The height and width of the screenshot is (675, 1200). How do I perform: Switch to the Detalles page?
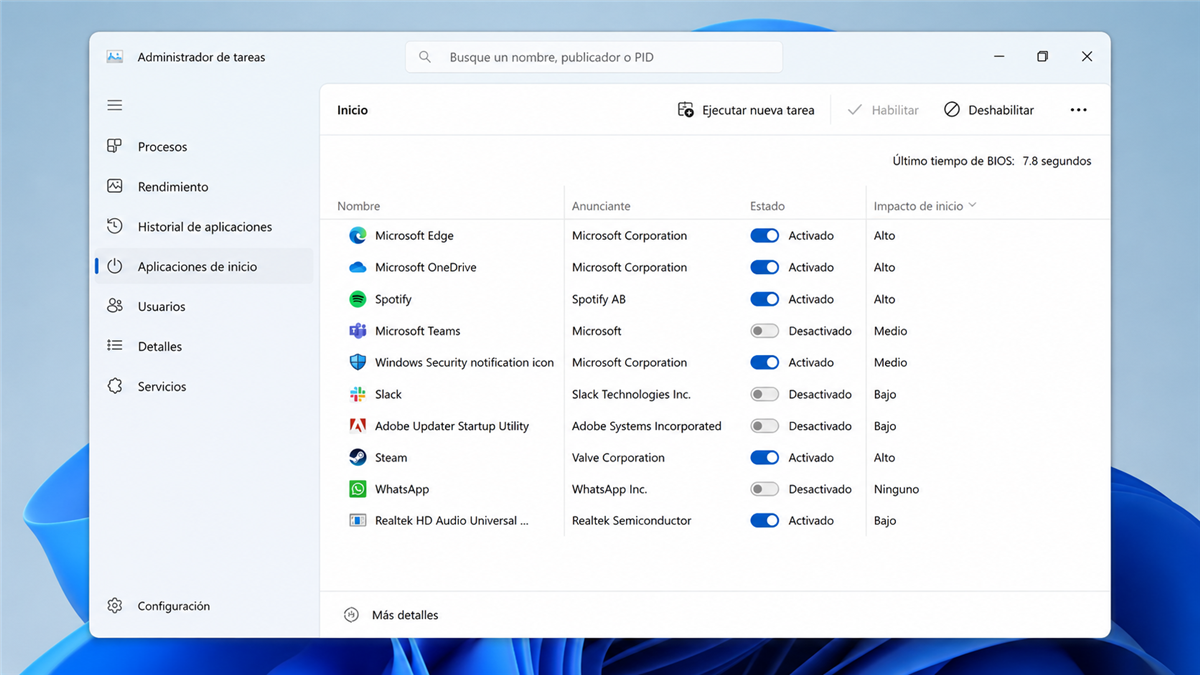click(203, 346)
